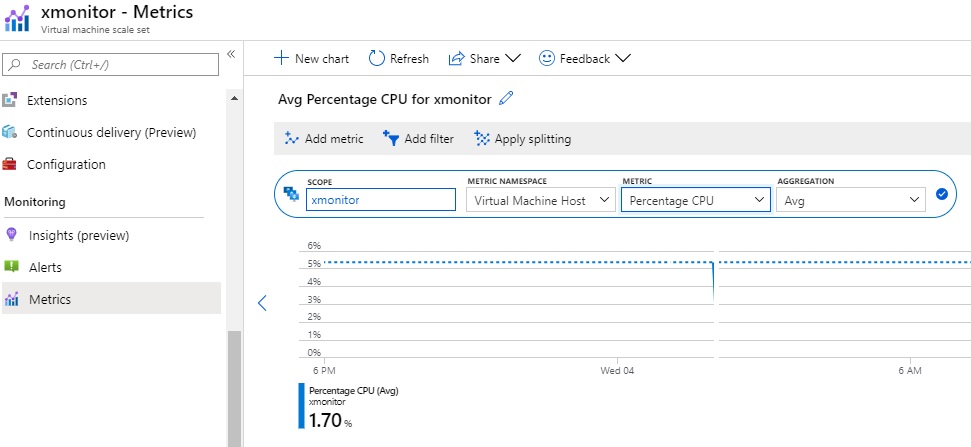Pan chart left with the arrow
Viewport: 971px width, 447px height.
(262, 302)
